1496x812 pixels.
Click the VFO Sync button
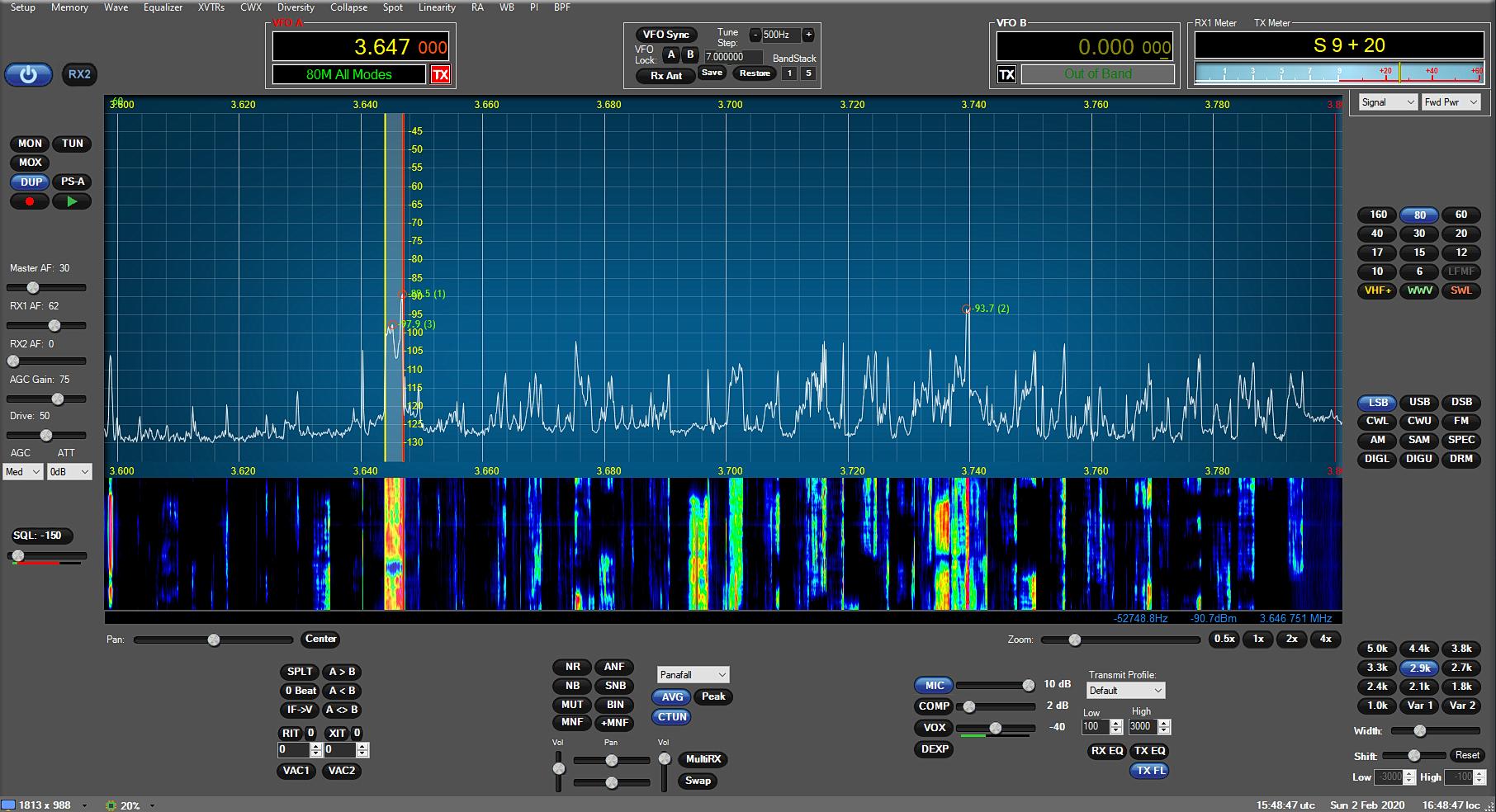point(665,35)
